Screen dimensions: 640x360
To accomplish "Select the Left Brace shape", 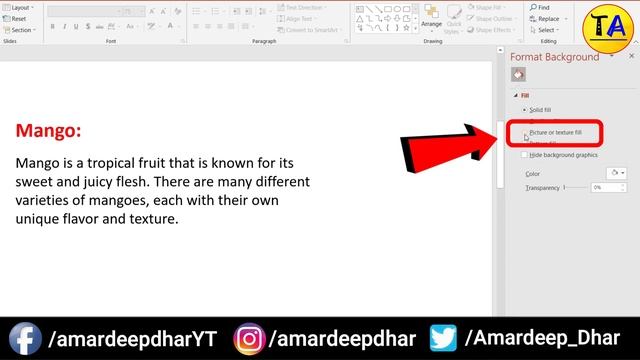I will (388, 28).
